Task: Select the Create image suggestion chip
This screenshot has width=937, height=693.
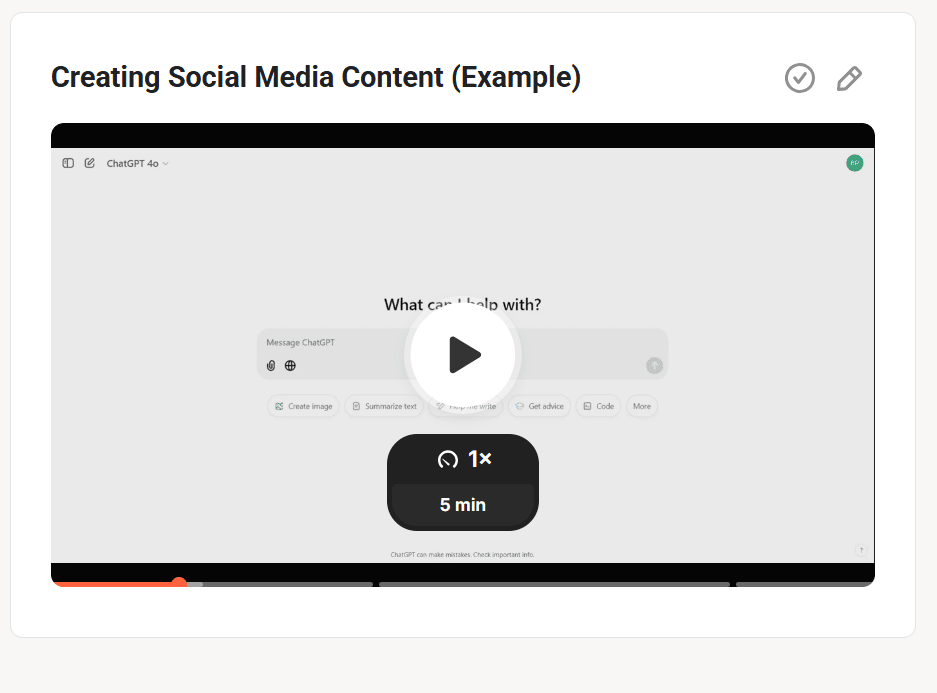Action: tap(303, 406)
